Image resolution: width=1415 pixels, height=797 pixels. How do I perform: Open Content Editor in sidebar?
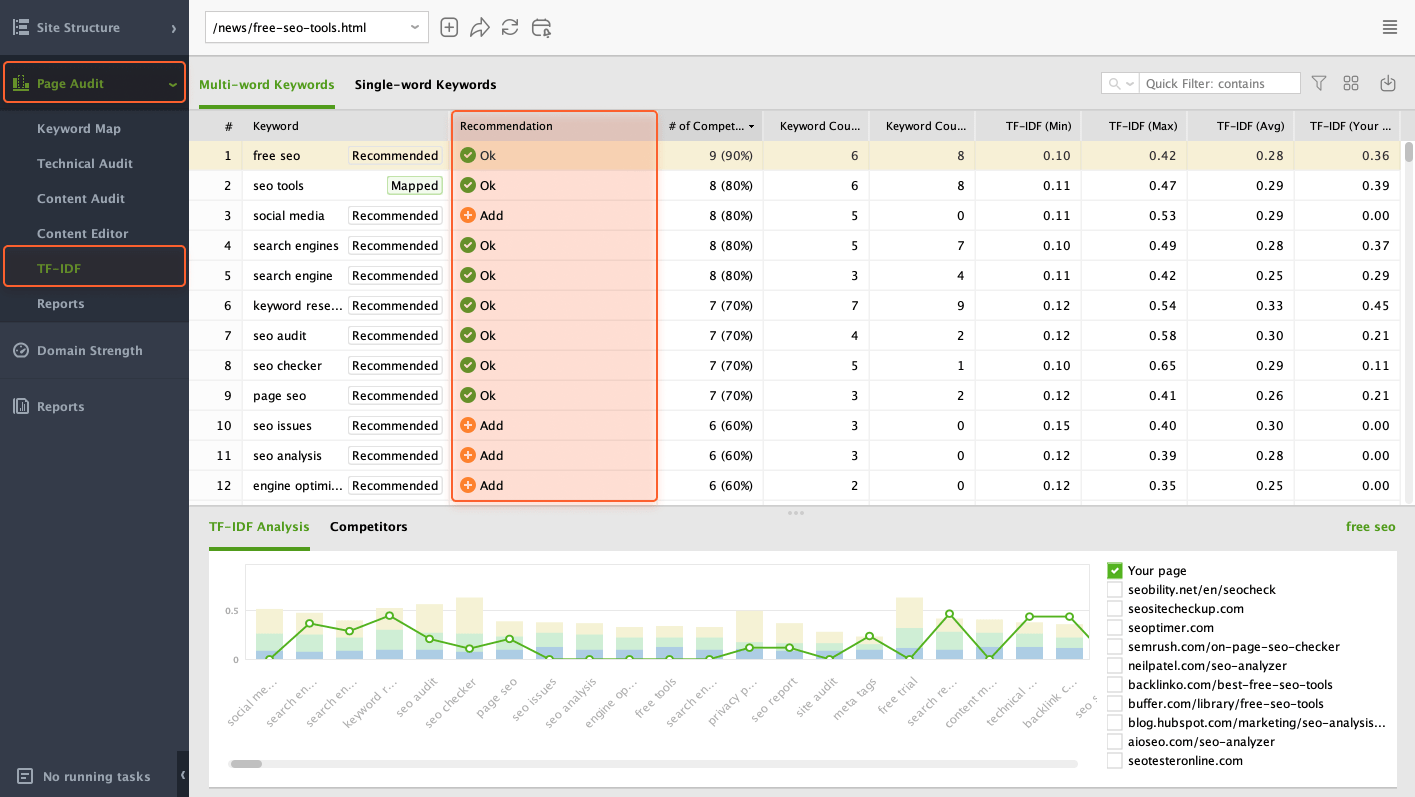83,233
